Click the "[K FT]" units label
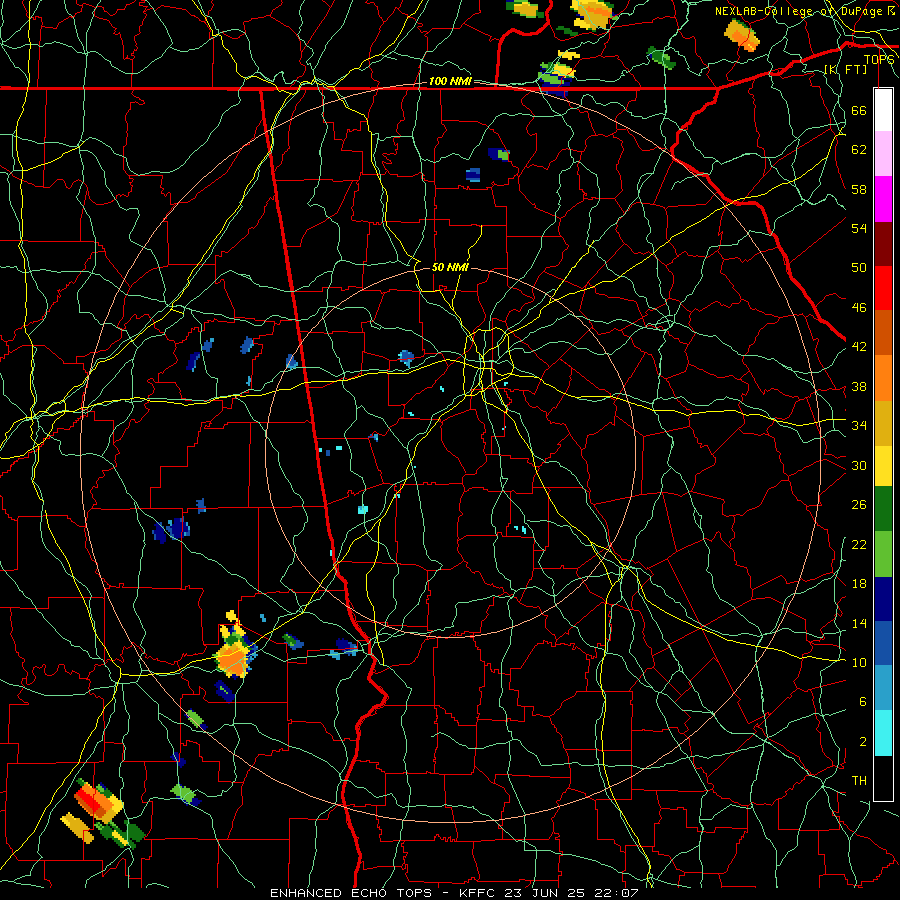This screenshot has width=900, height=900. [846, 70]
